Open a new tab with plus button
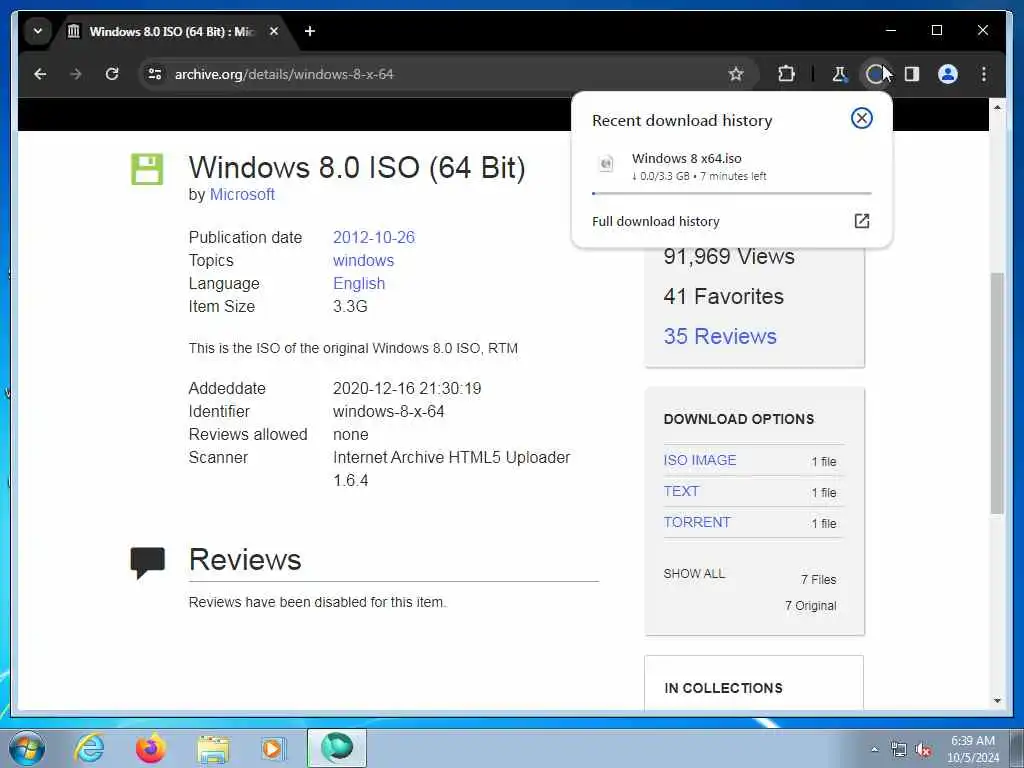 (x=310, y=31)
